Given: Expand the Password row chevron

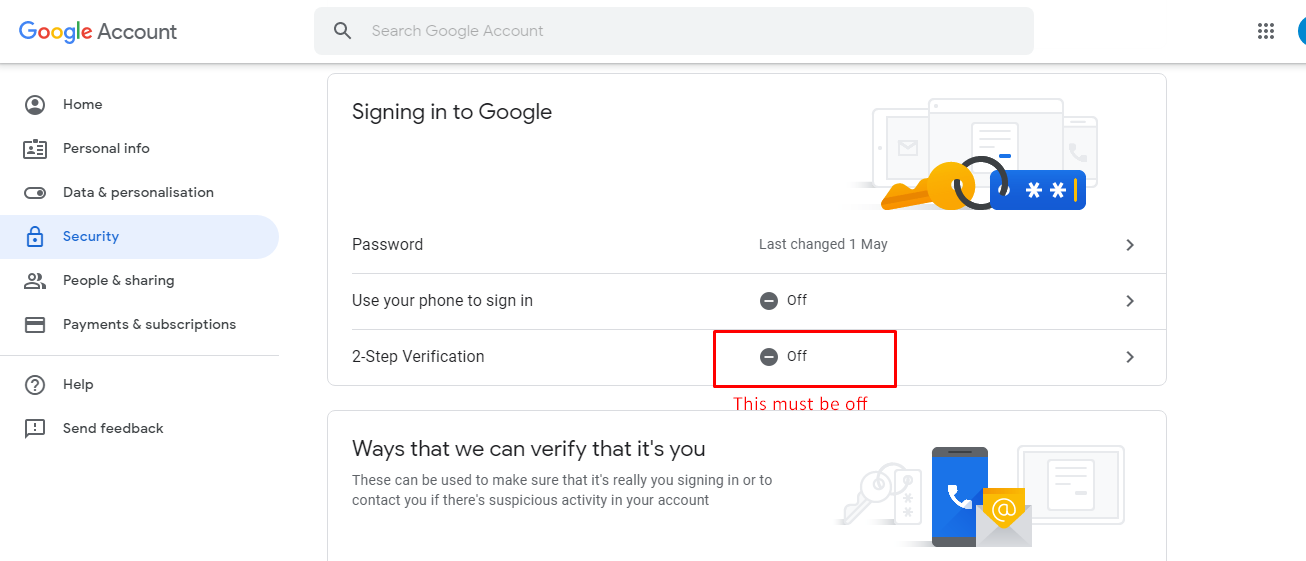Looking at the screenshot, I should [1130, 245].
